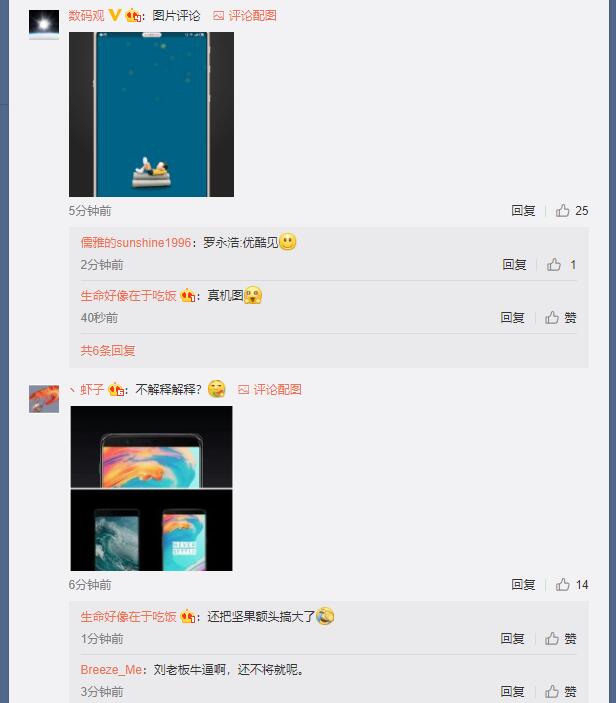Click 评论配图 link beside 图片评论
Screen dimensions: 616x703
point(245,16)
